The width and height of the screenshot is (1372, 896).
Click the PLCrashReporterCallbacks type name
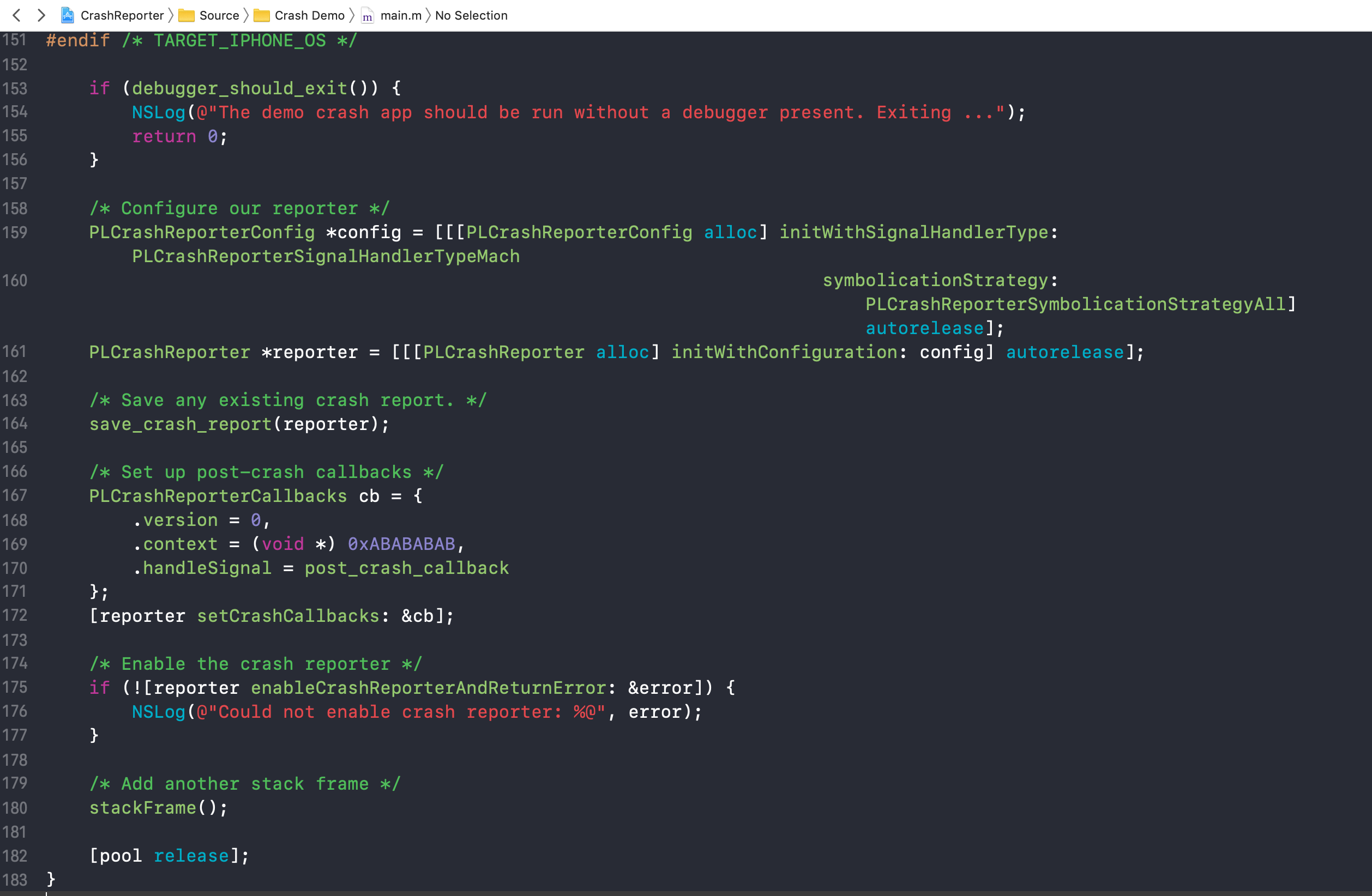[x=218, y=495]
